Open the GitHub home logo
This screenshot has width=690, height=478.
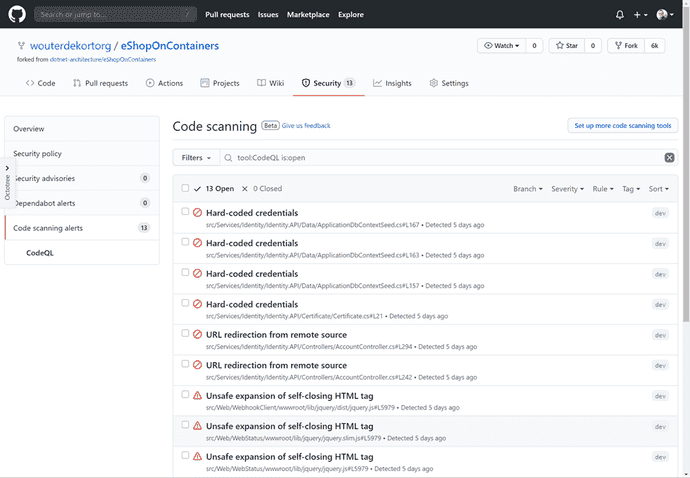(x=17, y=14)
